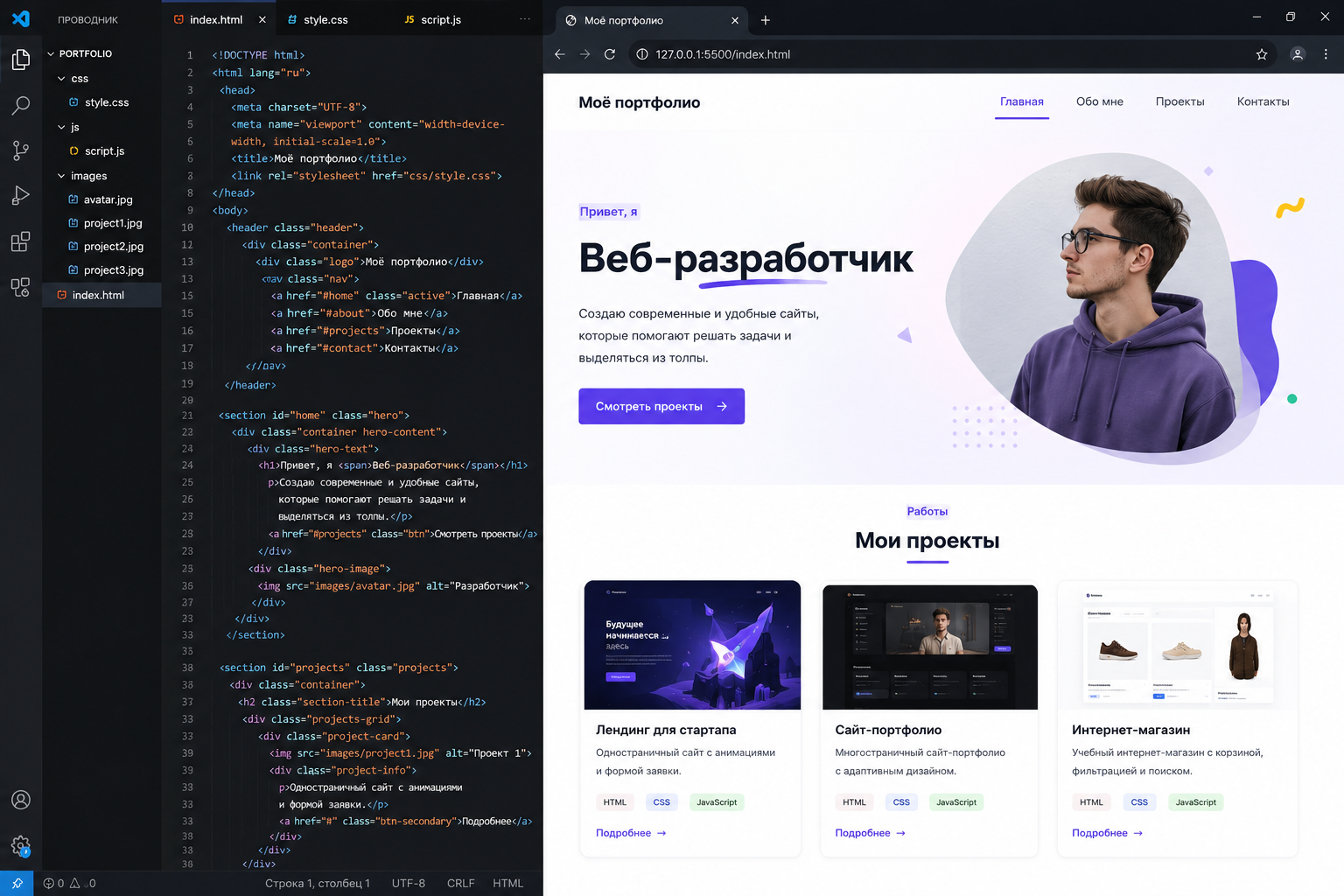This screenshot has width=1344, height=896.
Task: Open Source Control in activity bar
Action: coord(21,150)
